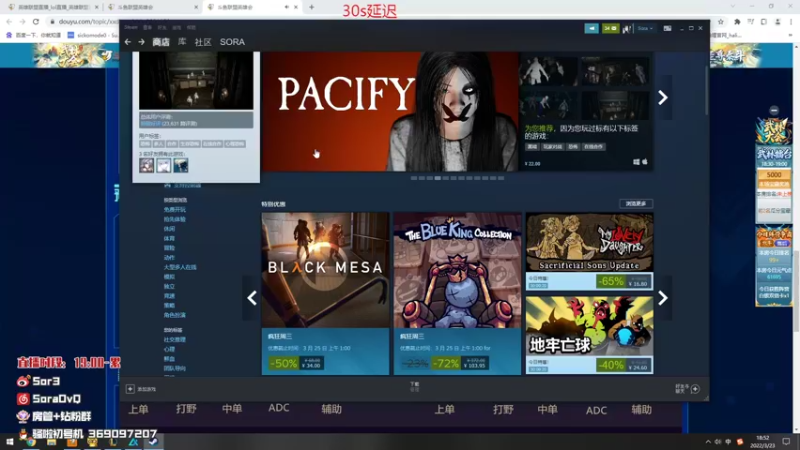Viewport: 800px width, 450px height.
Task: Click first friend avatar in hover popup
Action: (146, 165)
